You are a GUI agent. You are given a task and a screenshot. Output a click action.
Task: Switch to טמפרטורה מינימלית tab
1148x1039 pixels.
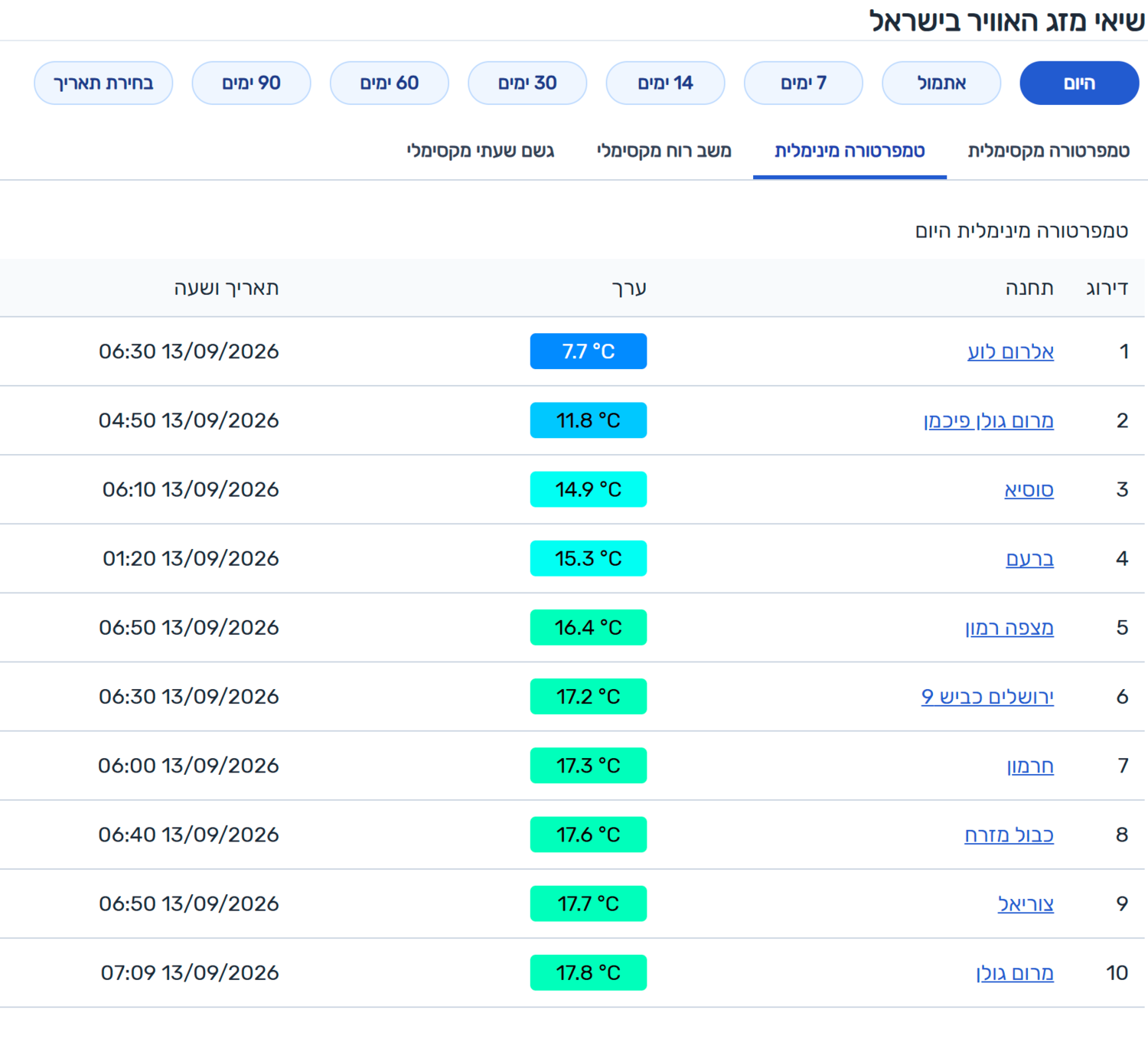850,151
